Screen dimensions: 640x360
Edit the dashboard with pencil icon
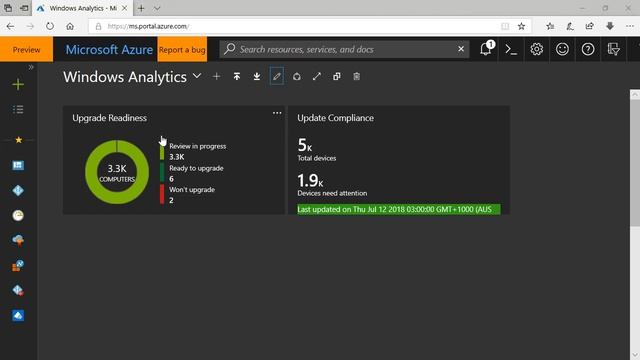(277, 76)
